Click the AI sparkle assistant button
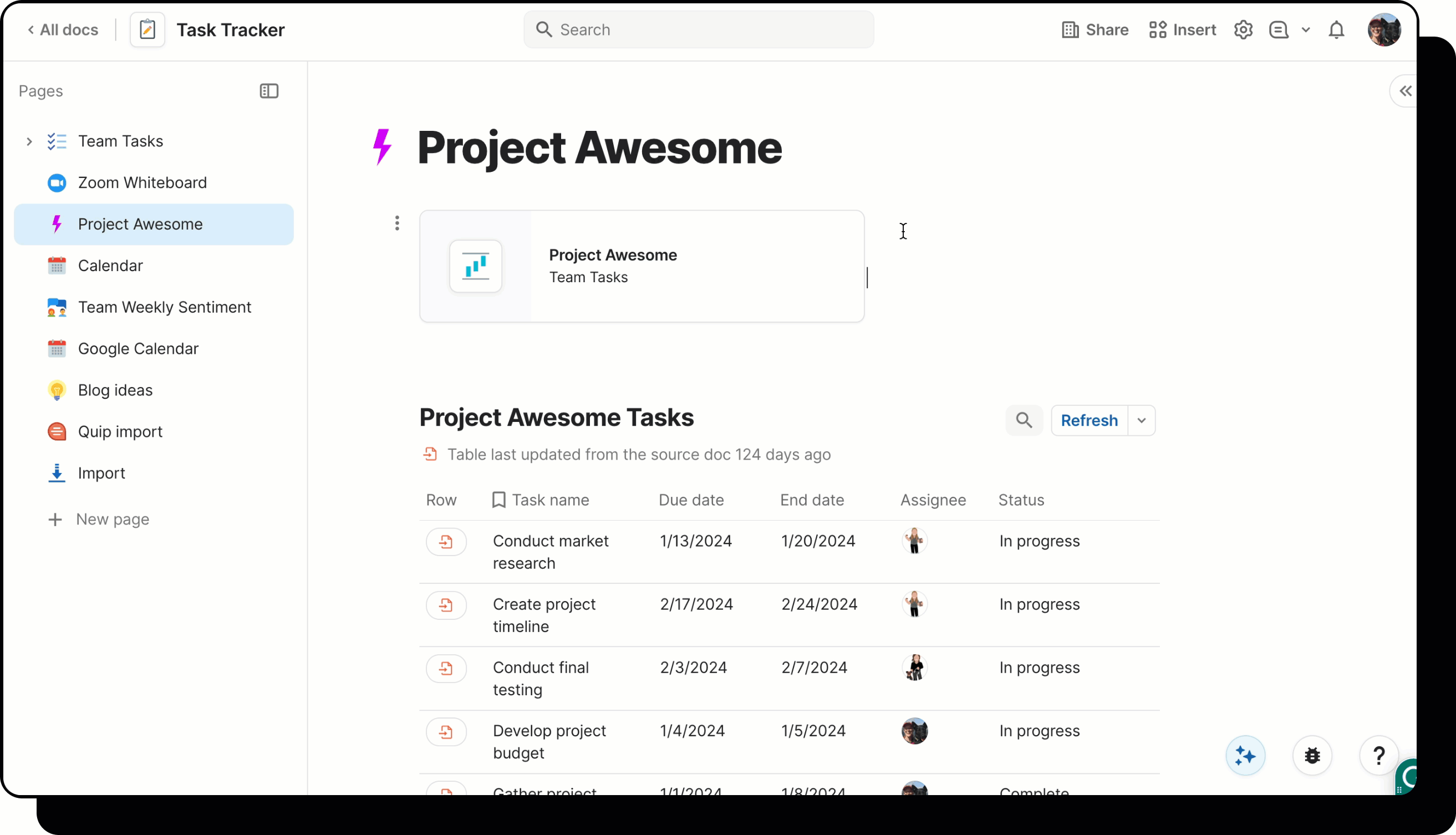The width and height of the screenshot is (1456, 835). pyautogui.click(x=1245, y=755)
